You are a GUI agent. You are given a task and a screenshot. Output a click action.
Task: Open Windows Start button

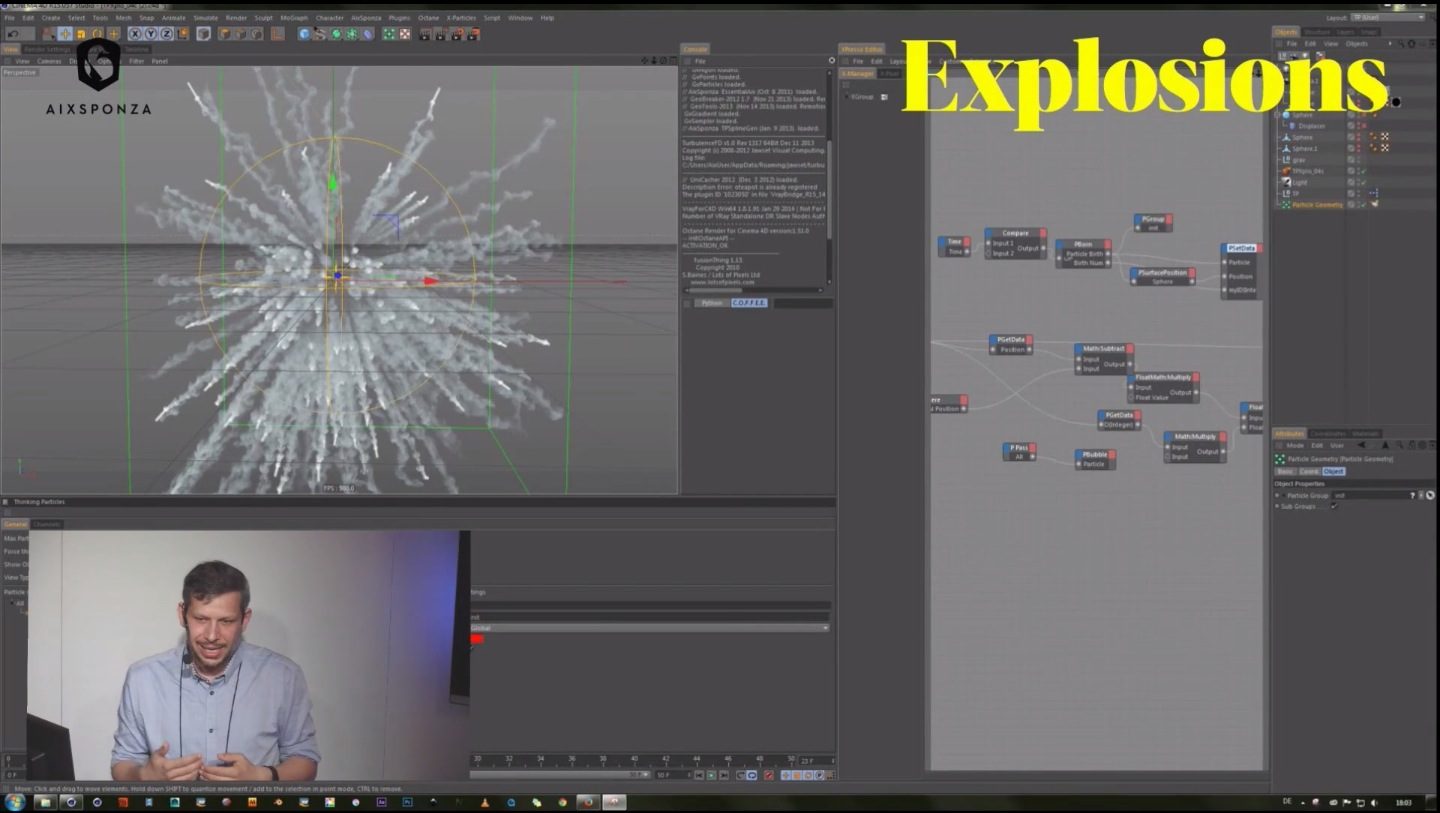(14, 802)
